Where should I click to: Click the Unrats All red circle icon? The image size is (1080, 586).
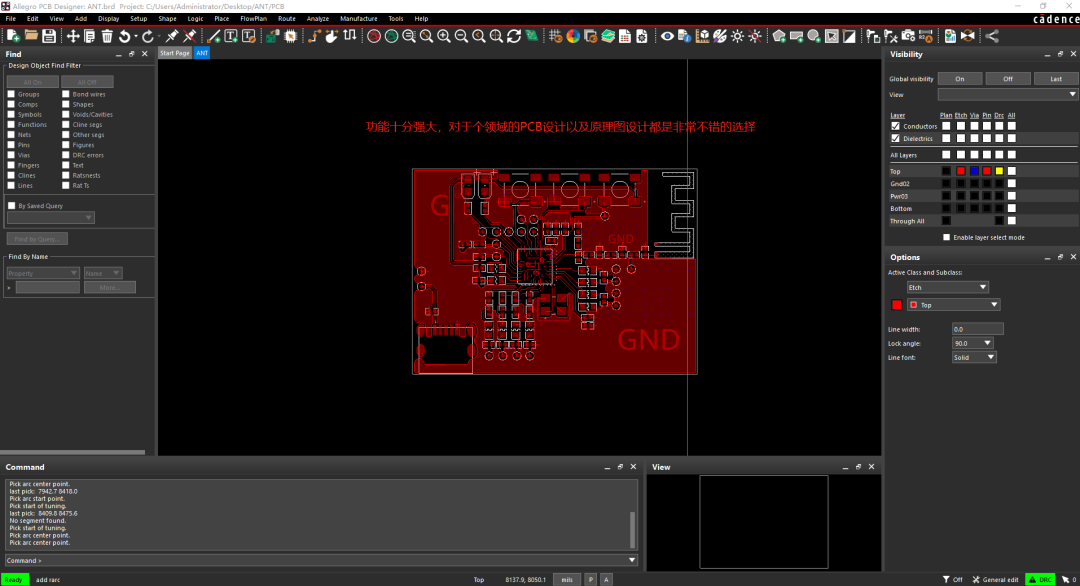click(374, 36)
